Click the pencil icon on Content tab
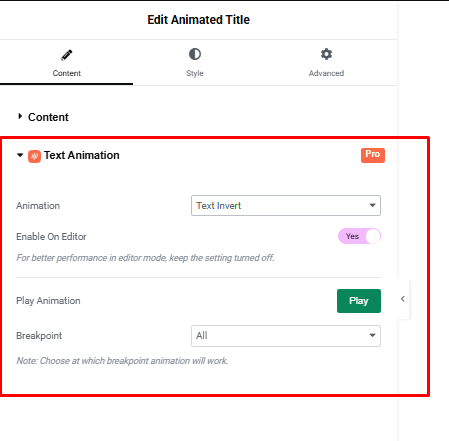The image size is (449, 441). (67, 55)
